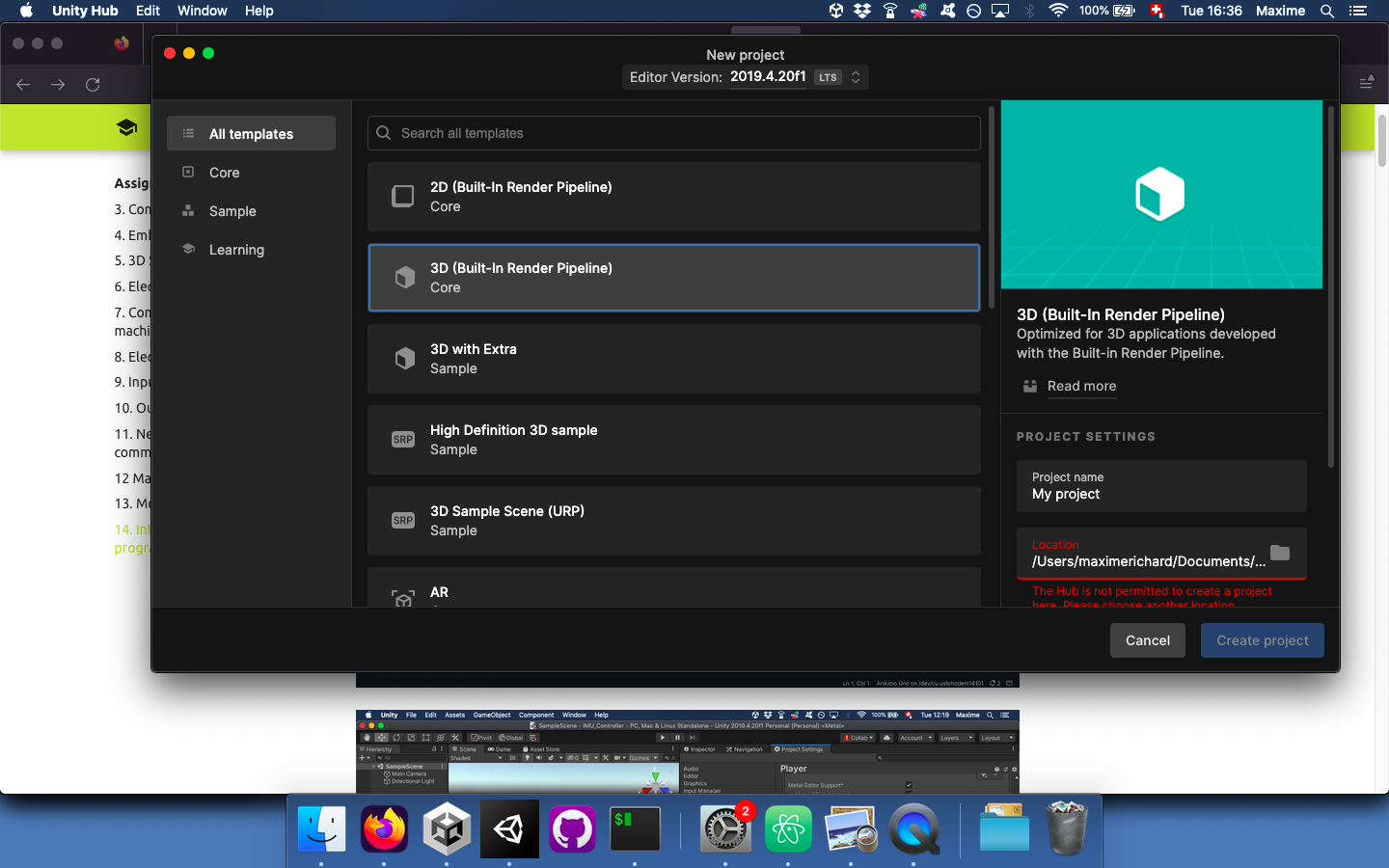Viewport: 1389px width, 868px height.
Task: Open System Preferences from the Dock
Action: pos(725,827)
